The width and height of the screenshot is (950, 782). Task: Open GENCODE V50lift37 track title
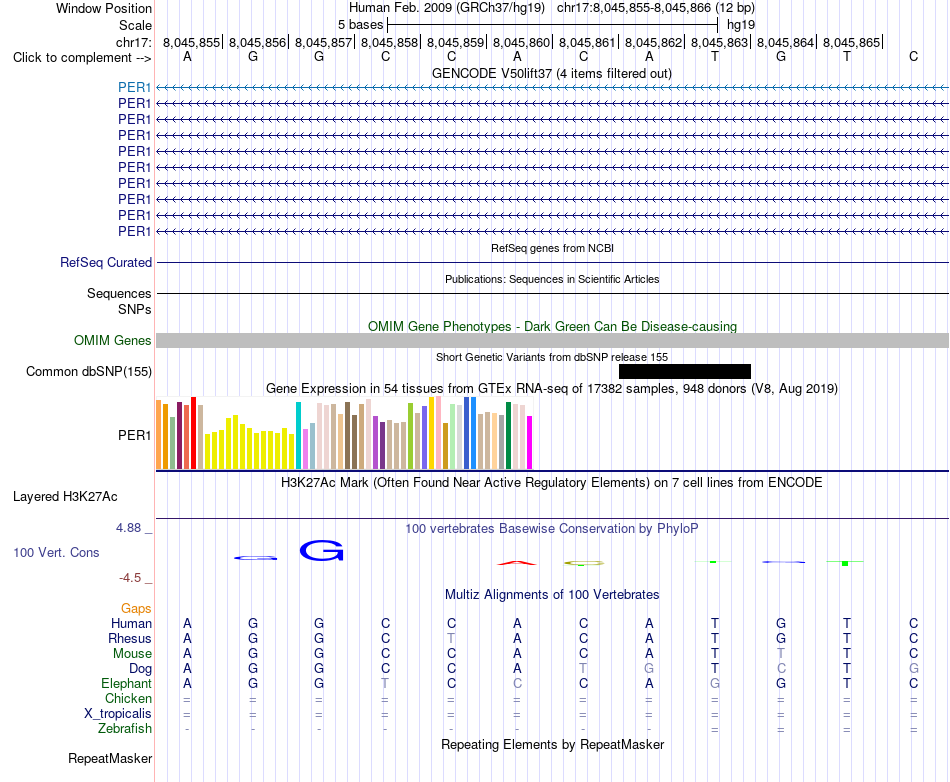551,73
